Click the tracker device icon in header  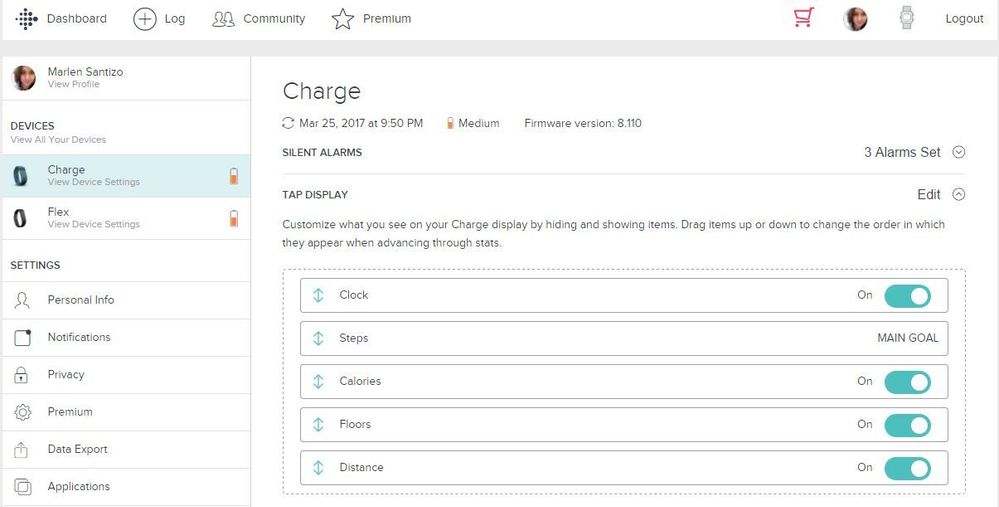(907, 18)
